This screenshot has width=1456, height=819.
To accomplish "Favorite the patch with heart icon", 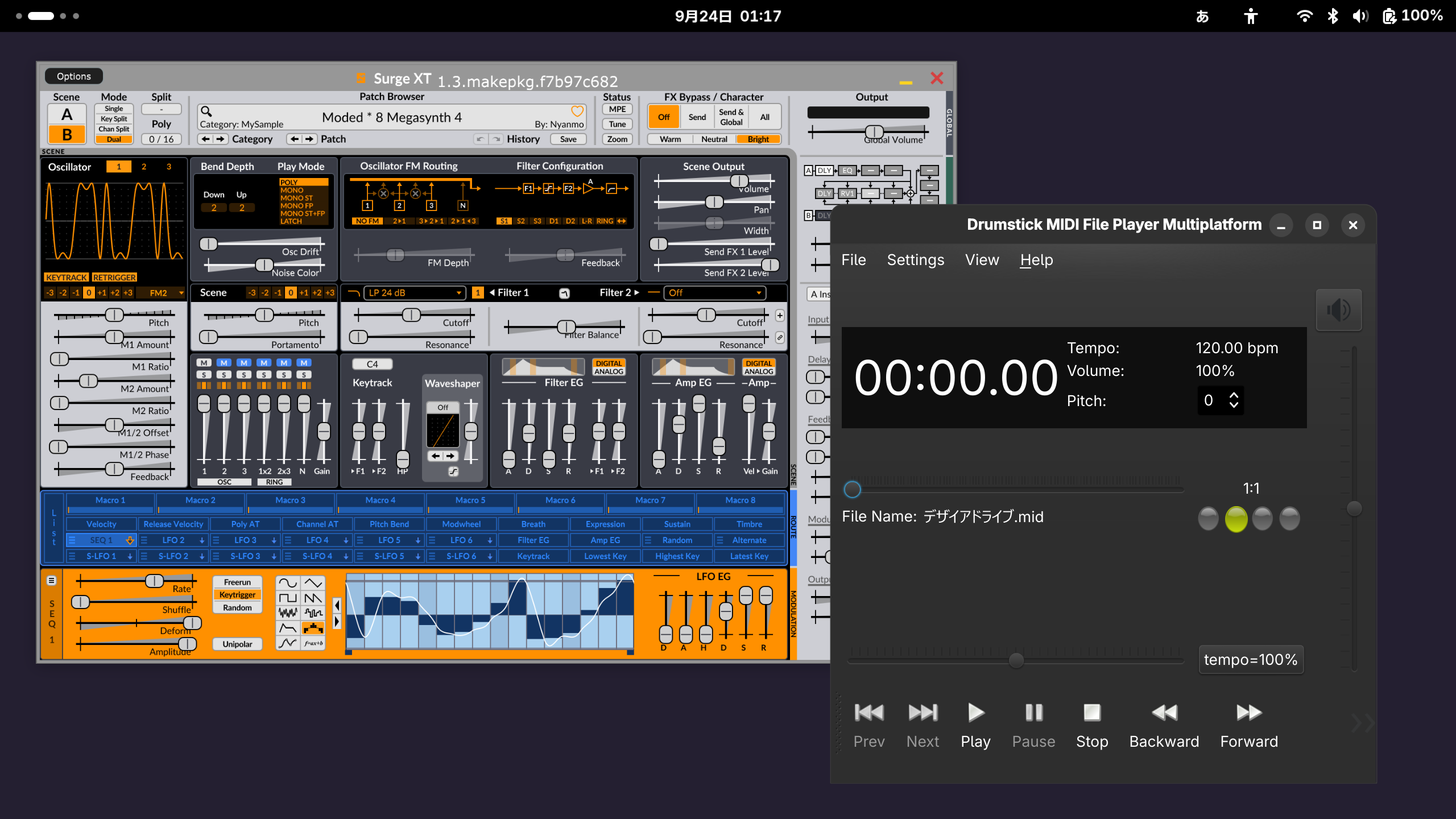I will click(577, 111).
